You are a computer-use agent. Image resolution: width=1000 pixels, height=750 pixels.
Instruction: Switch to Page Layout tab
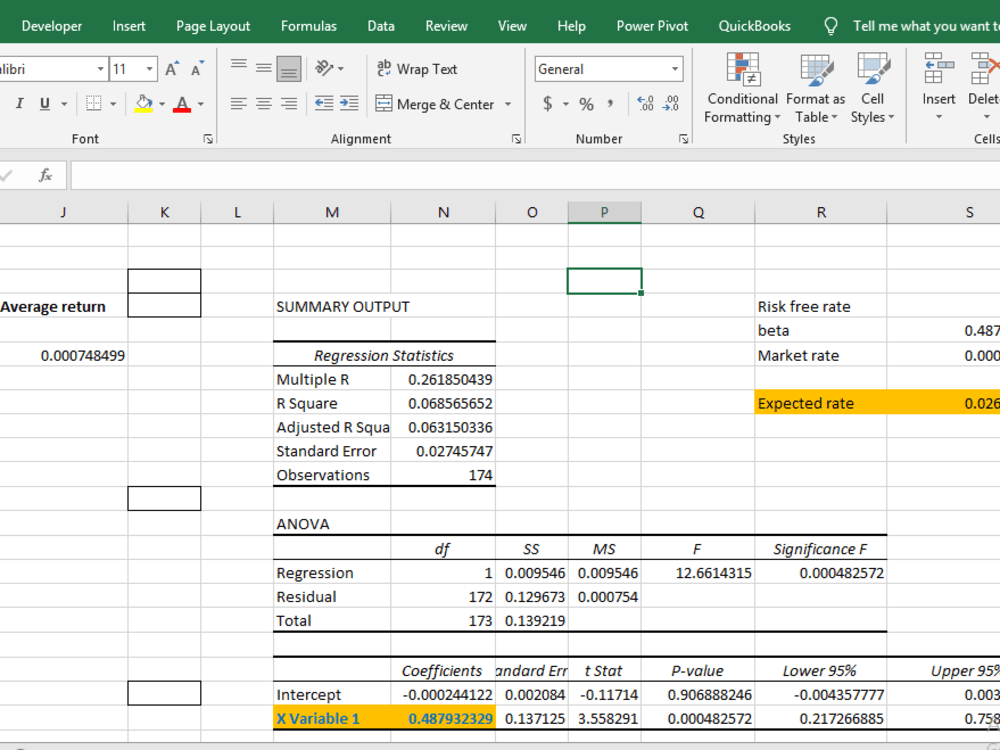coord(213,26)
